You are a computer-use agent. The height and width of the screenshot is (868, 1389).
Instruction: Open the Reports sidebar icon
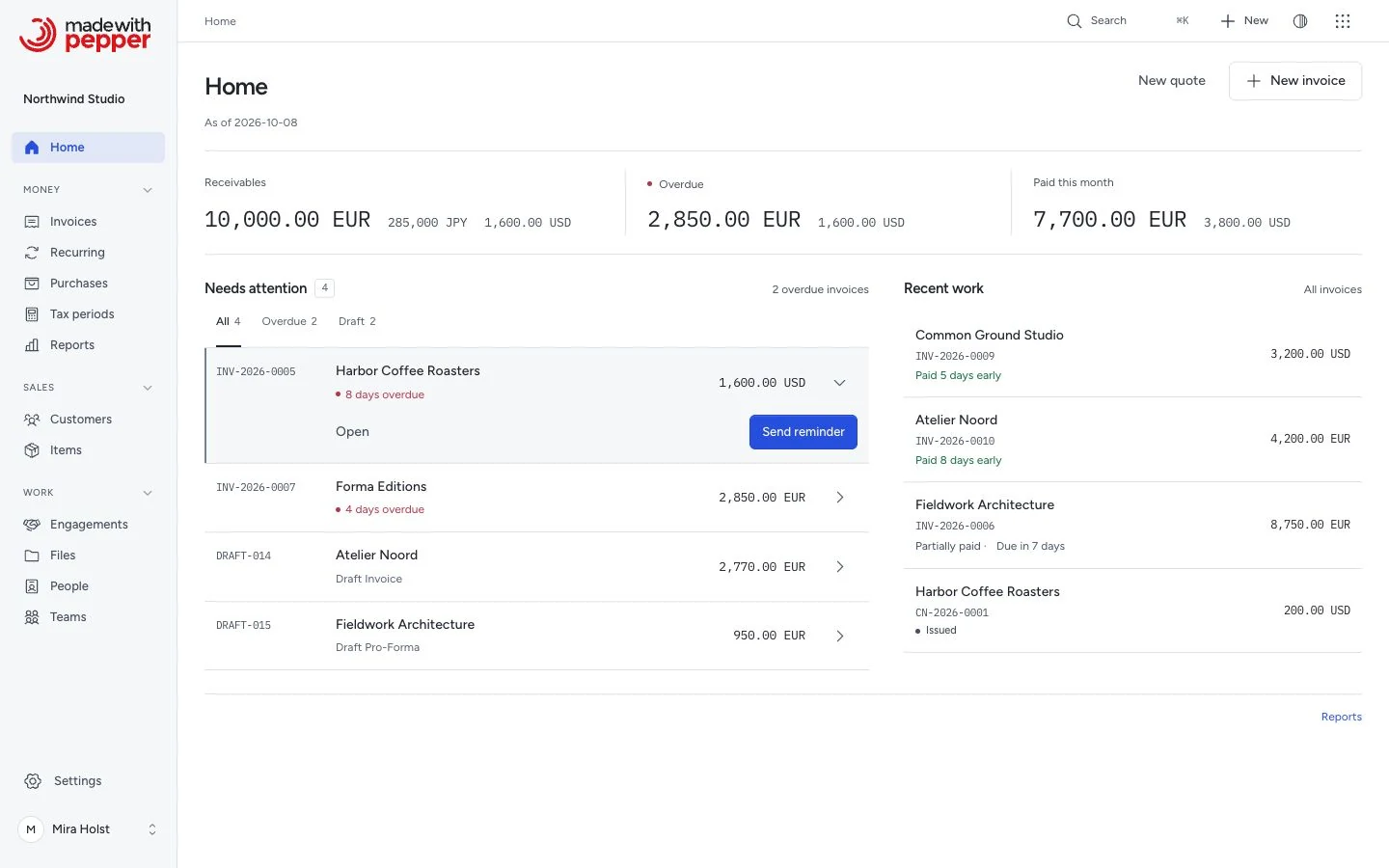coord(32,345)
